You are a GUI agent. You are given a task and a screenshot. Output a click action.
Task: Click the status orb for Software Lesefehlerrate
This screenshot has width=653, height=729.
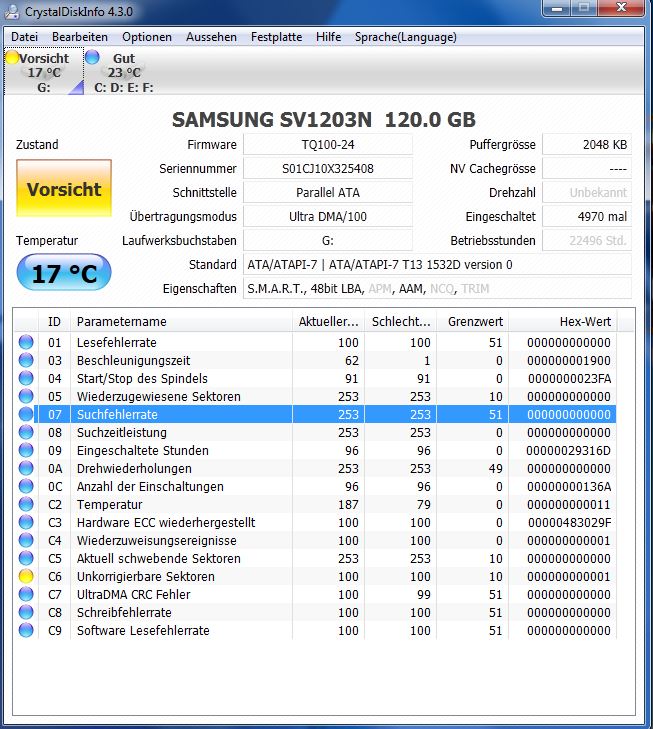tap(26, 630)
